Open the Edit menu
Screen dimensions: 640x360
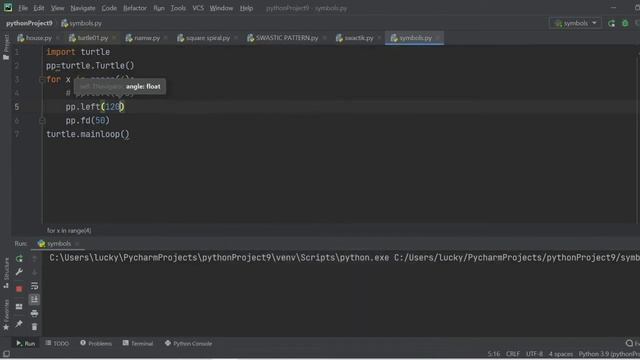pos(39,8)
